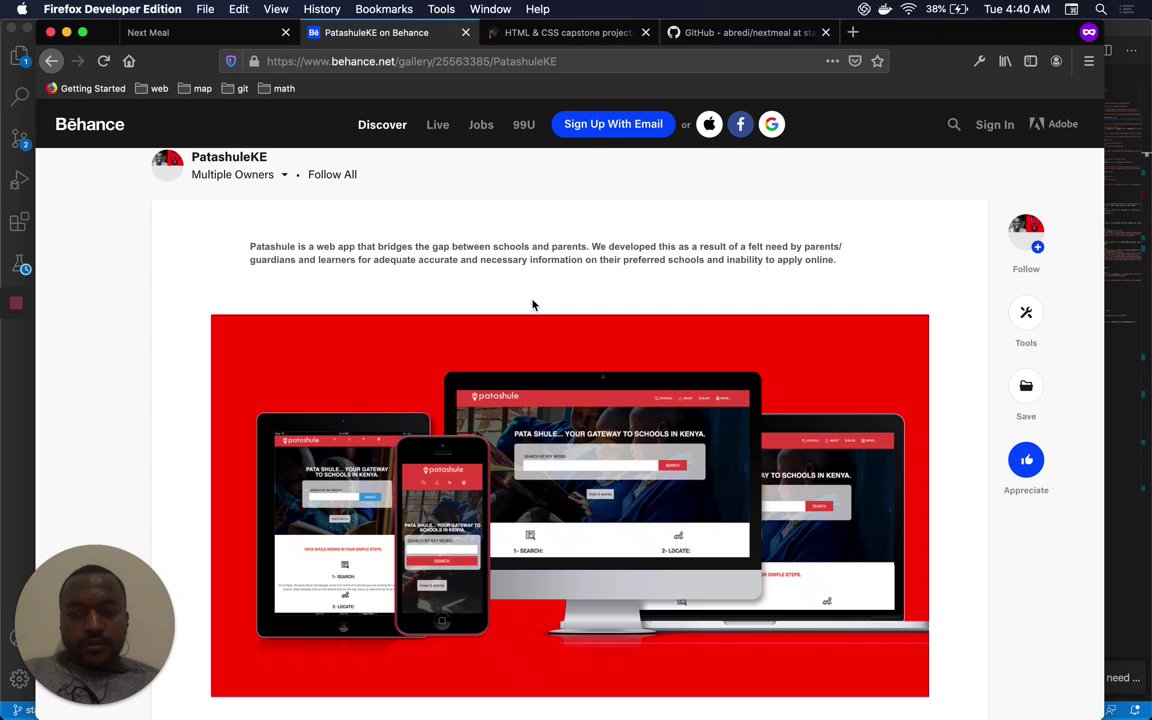Open the Discover navigation link
Screen dimensions: 1152x720
tap(382, 125)
